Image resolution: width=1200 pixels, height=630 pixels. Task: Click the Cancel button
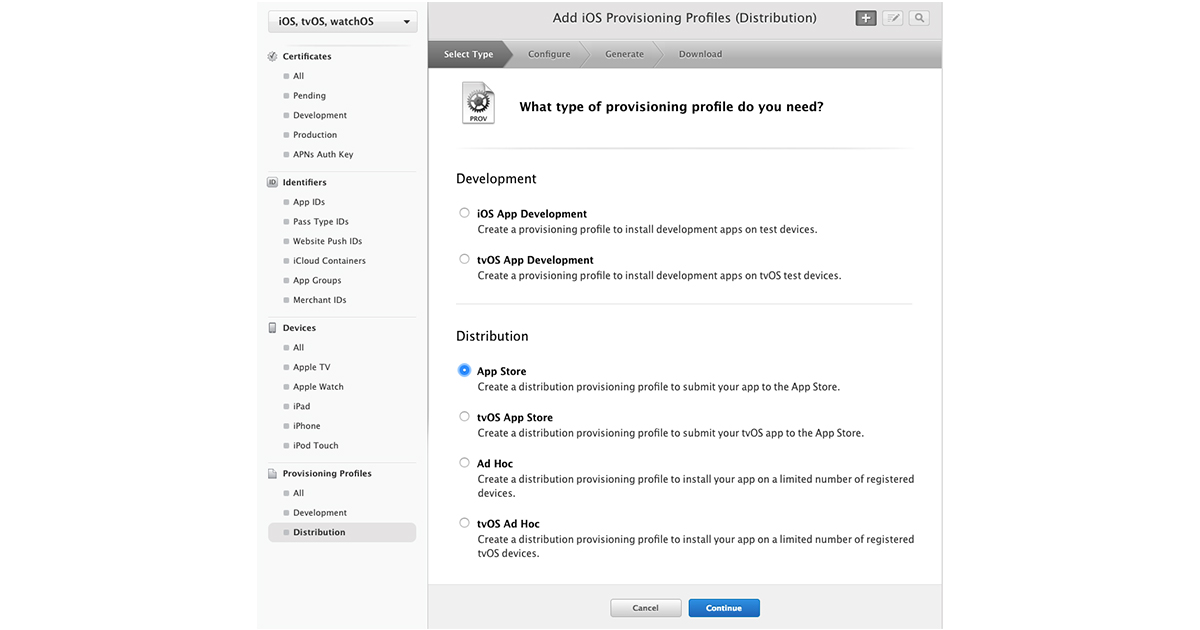click(x=646, y=608)
